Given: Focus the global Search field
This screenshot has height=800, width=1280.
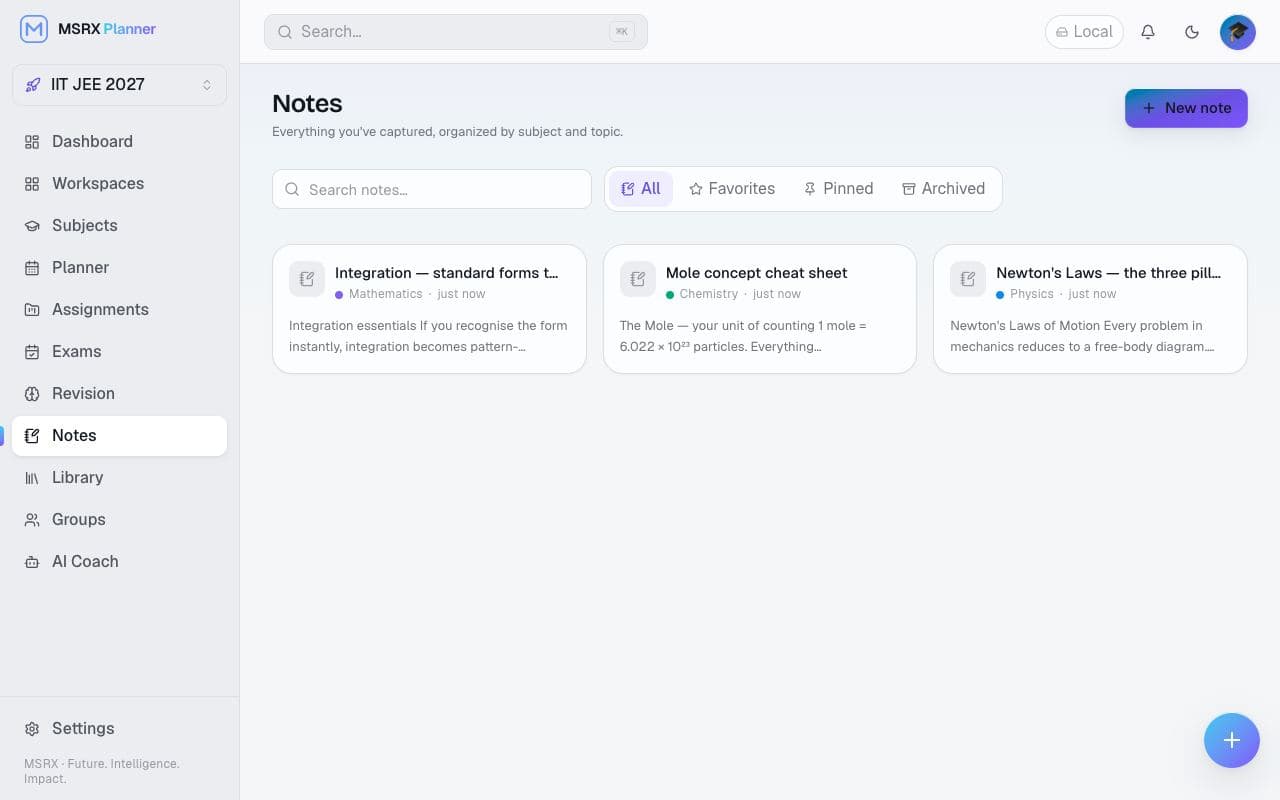Looking at the screenshot, I should coord(456,32).
